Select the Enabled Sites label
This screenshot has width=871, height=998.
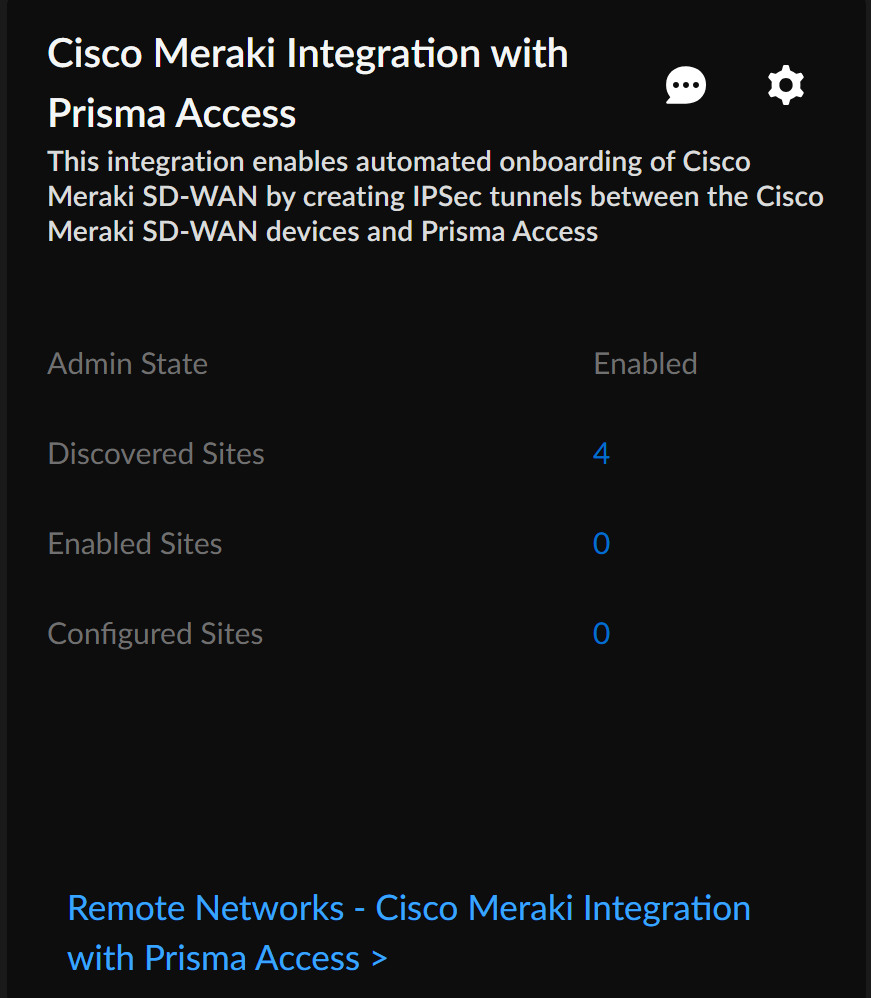135,544
